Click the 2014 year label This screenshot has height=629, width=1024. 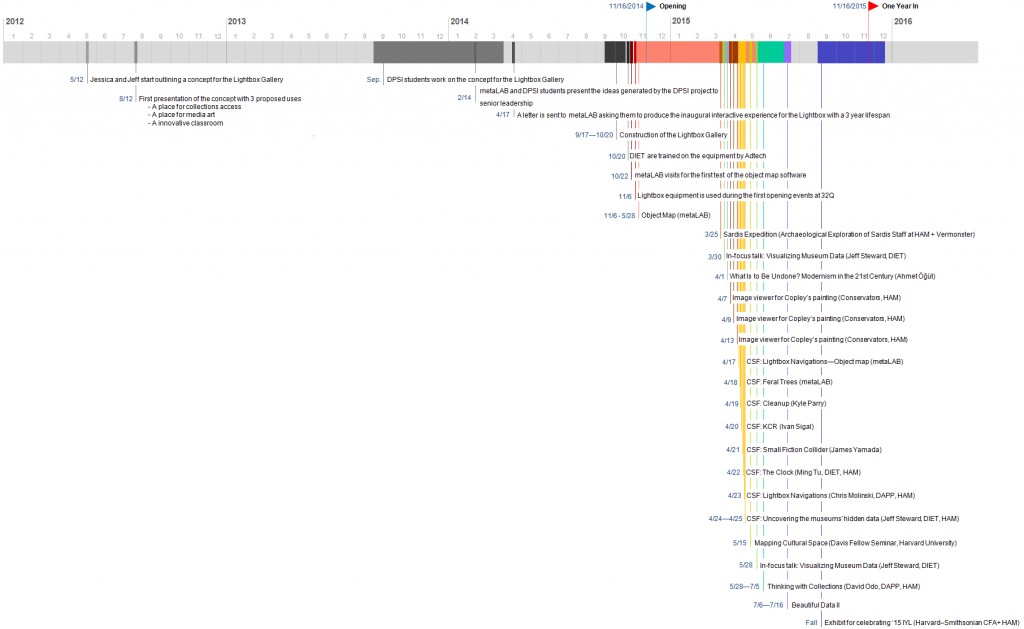(x=459, y=22)
